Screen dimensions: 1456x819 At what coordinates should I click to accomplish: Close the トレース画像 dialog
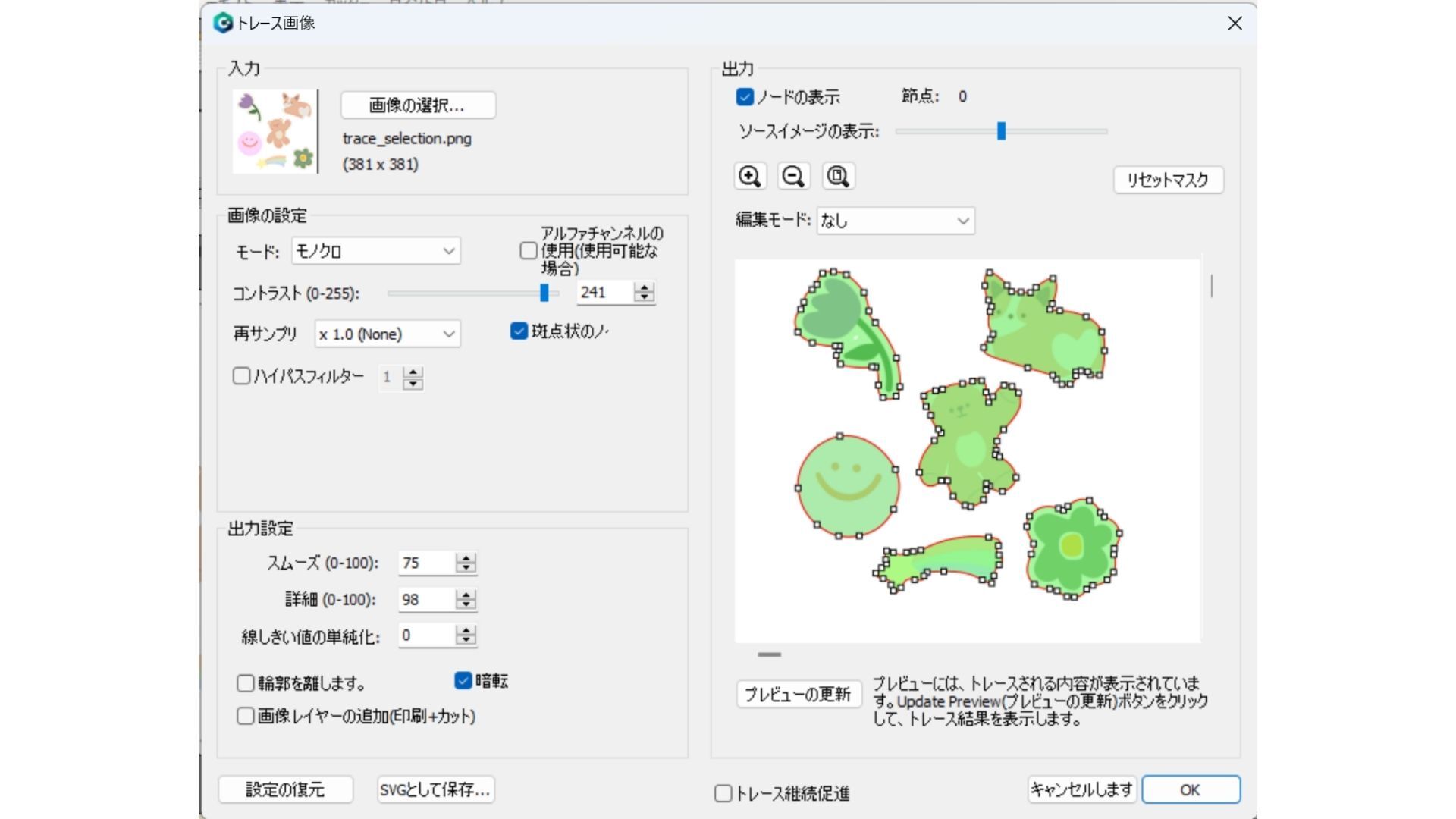[1235, 24]
